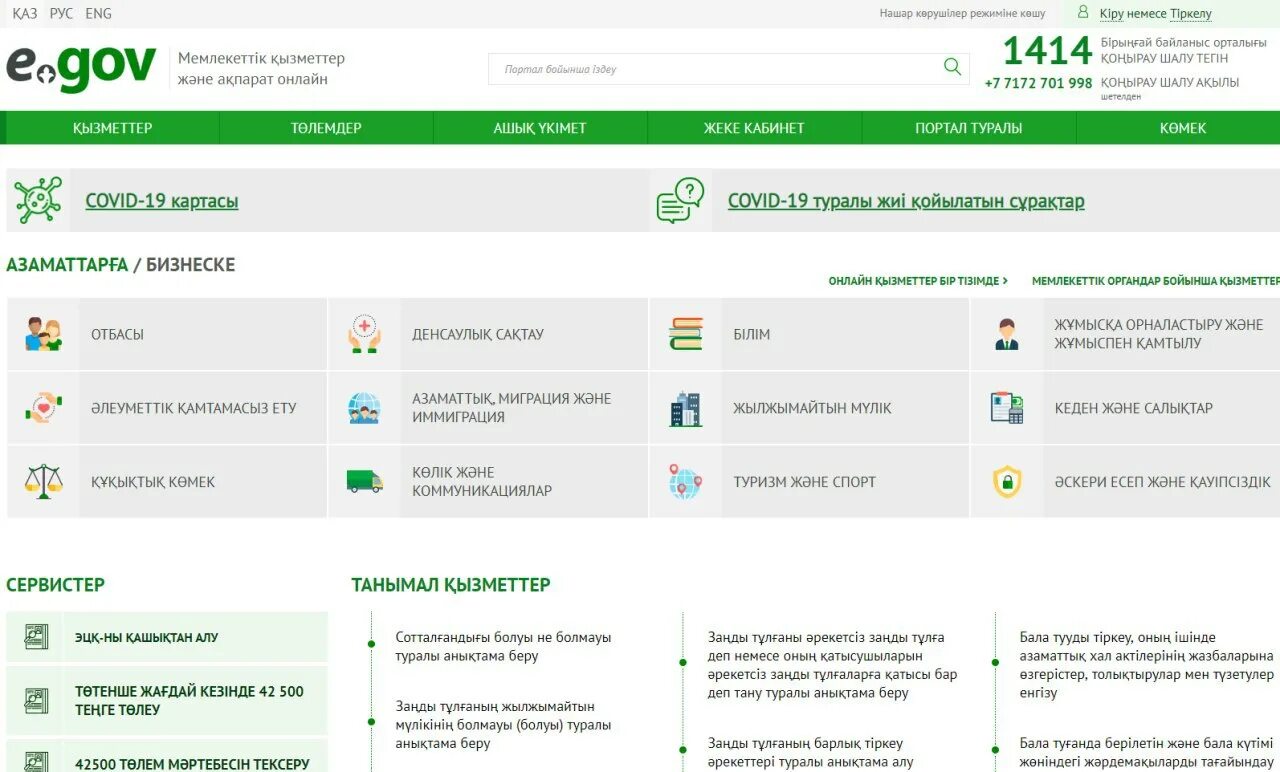Click the icon beside 42 500 ТЕҢГЕ ТӨЛЕУ
1280x772 pixels.
click(x=36, y=700)
